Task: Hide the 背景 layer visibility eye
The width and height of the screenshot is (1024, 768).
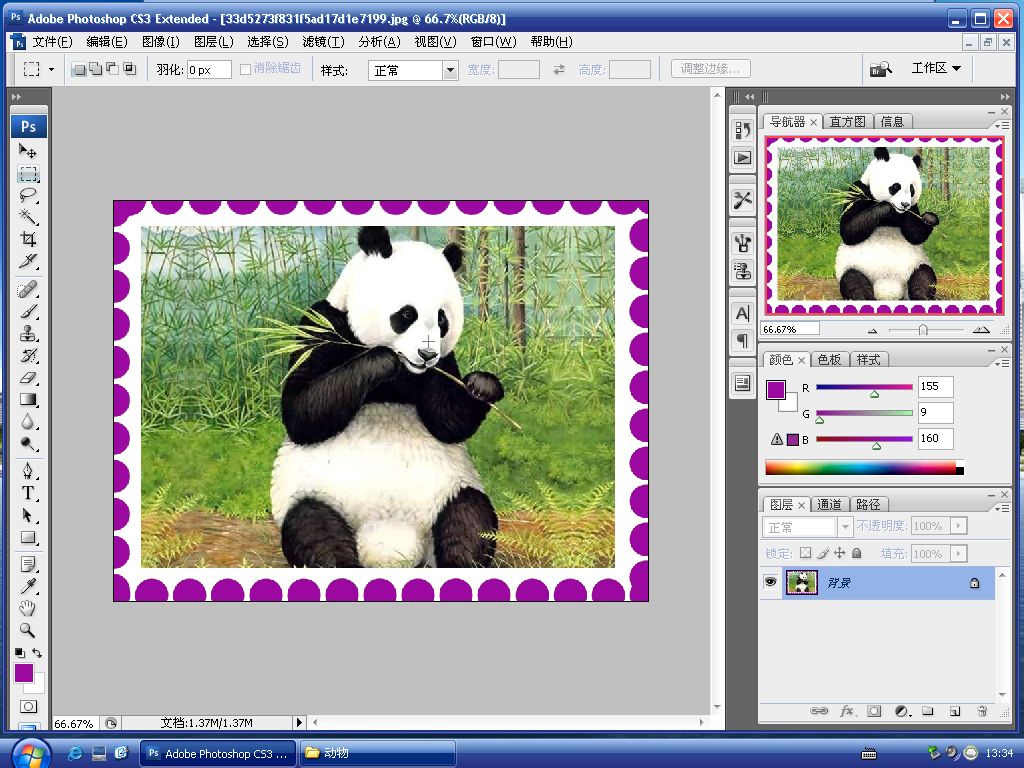Action: [770, 582]
